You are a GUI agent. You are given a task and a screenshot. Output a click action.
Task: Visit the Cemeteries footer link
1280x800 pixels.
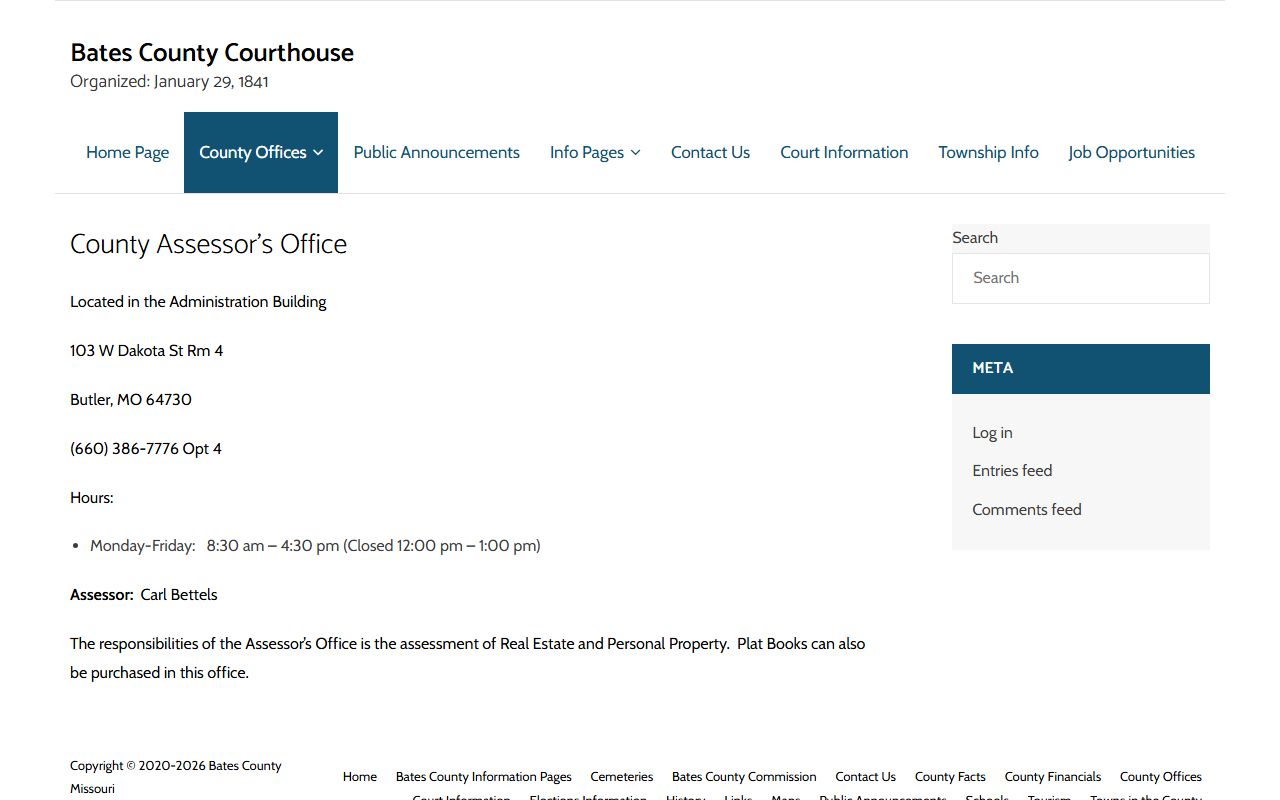coord(621,777)
